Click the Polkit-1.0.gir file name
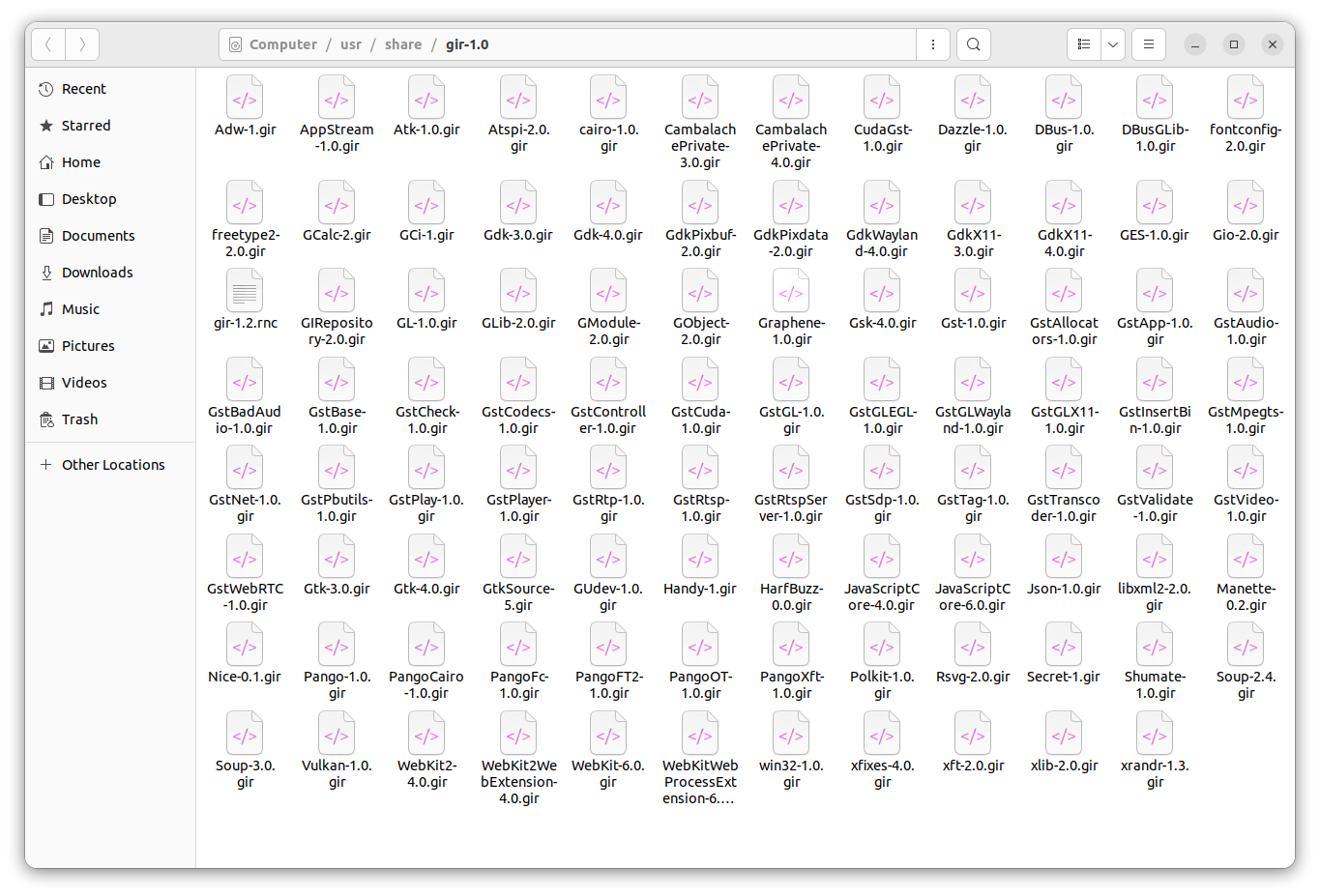Image resolution: width=1320 pixels, height=896 pixels. [x=882, y=685]
